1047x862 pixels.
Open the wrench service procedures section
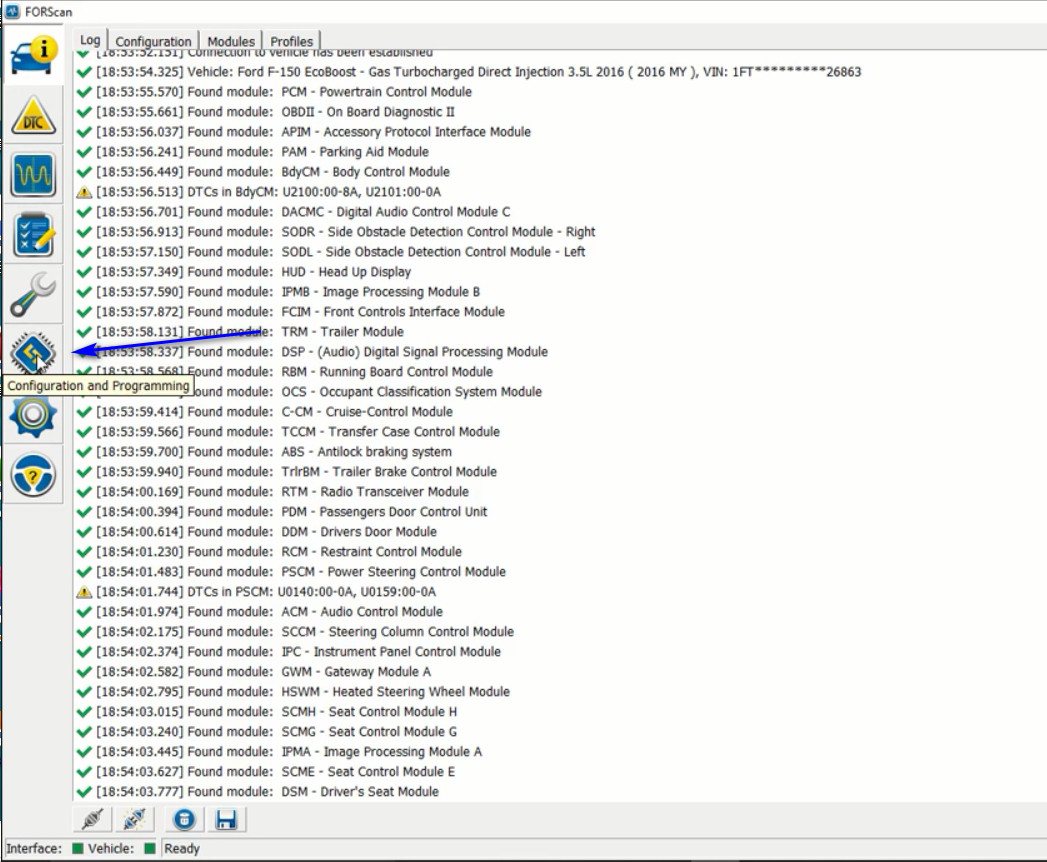33,294
